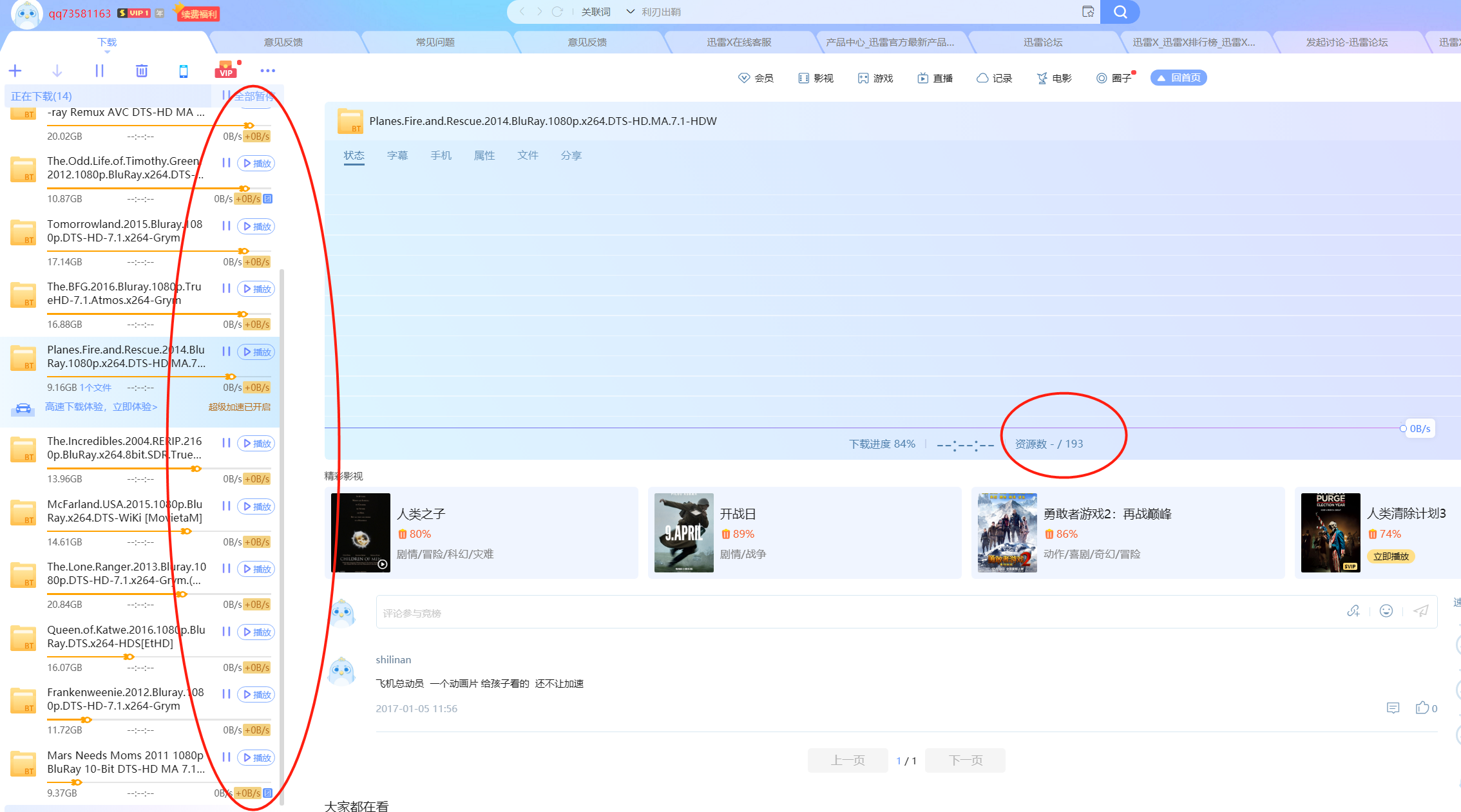The width and height of the screenshot is (1461, 812).
Task: Switch to the 字幕 subtitles tab
Action: tap(397, 155)
